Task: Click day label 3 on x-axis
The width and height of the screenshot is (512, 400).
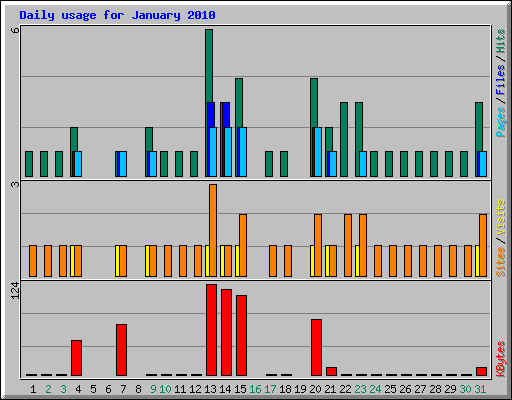Action: 63,389
